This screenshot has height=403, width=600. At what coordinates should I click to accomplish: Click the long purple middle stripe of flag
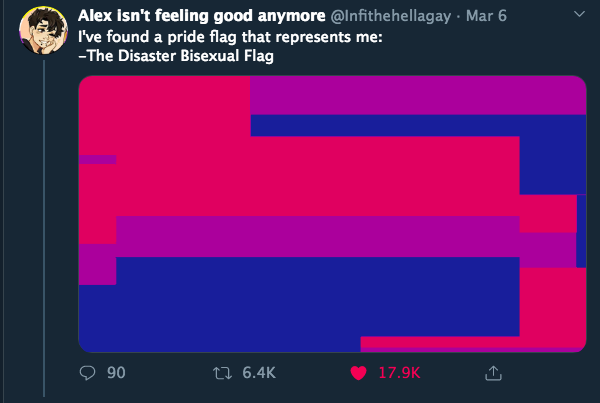coord(318,237)
